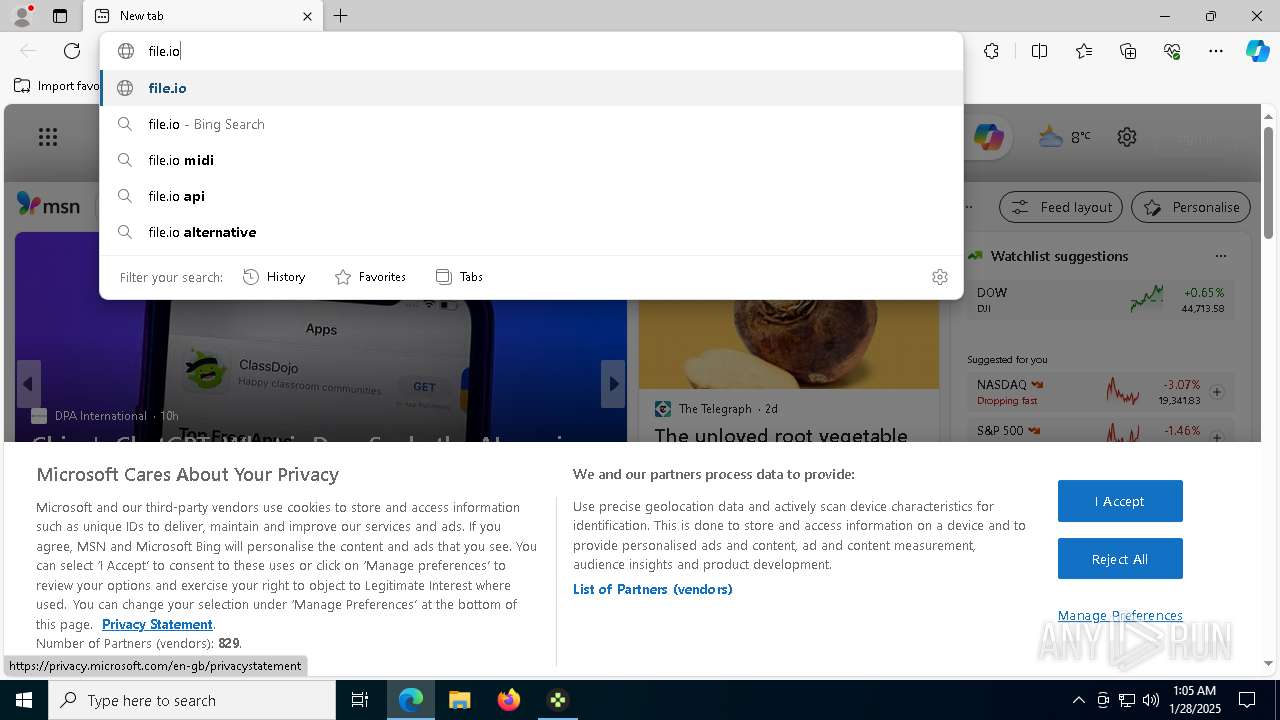The width and height of the screenshot is (1280, 720).
Task: Open a new tab with plus button
Action: tap(341, 16)
